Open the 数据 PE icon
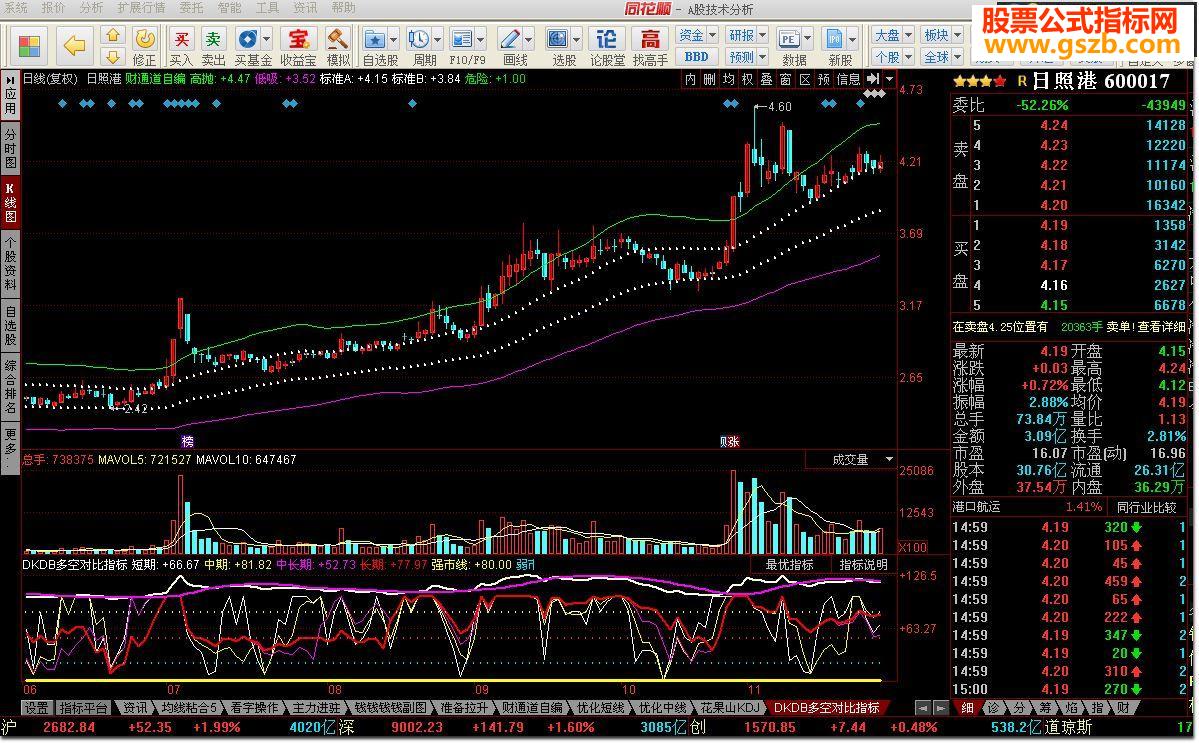The image size is (1199, 743). 788,39
